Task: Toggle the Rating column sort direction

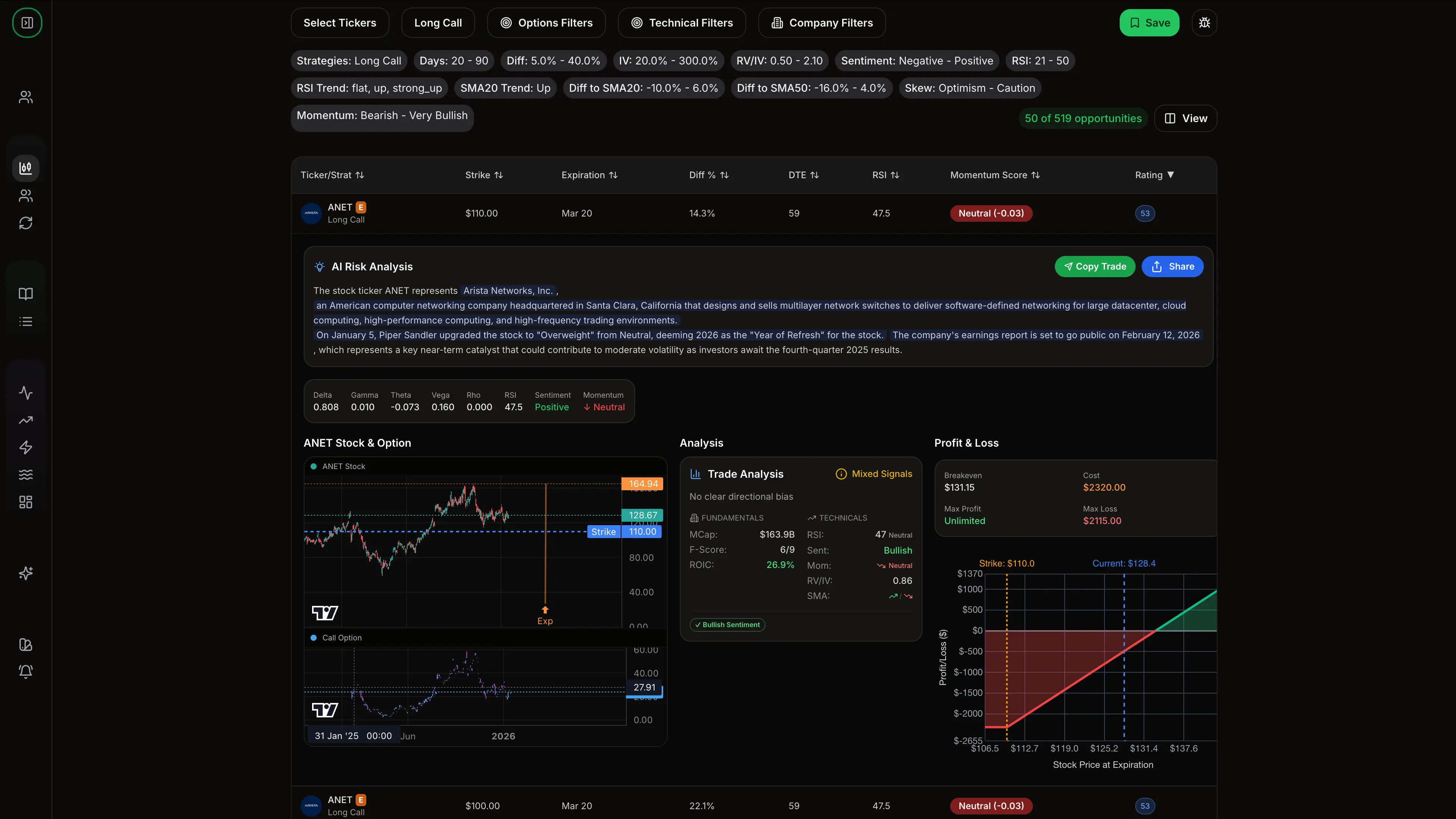Action: 1155,175
